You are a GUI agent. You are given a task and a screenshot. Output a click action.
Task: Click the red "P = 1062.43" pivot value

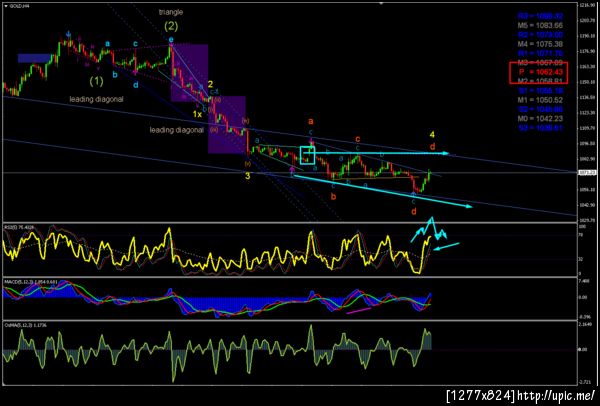point(540,72)
